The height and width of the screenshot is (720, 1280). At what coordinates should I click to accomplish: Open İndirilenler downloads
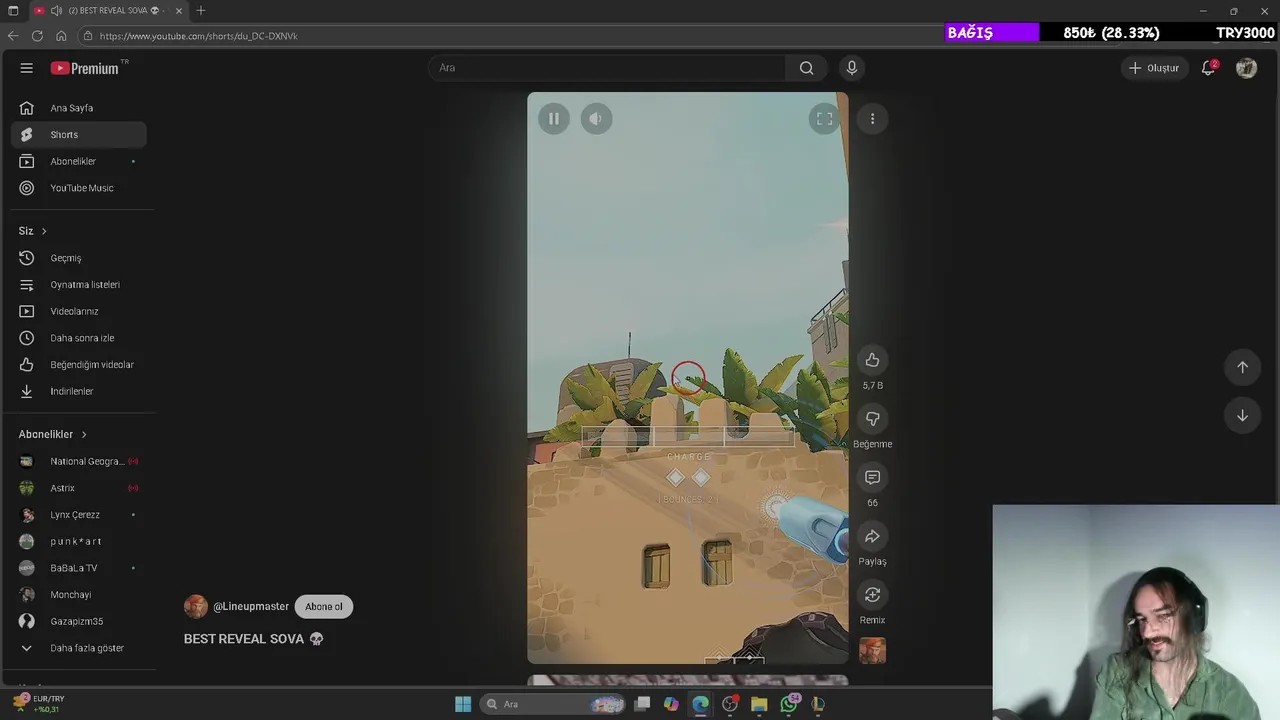point(79,391)
